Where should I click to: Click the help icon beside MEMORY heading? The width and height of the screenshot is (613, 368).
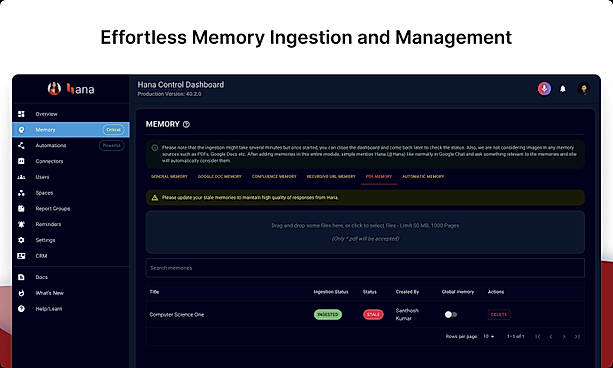click(186, 124)
